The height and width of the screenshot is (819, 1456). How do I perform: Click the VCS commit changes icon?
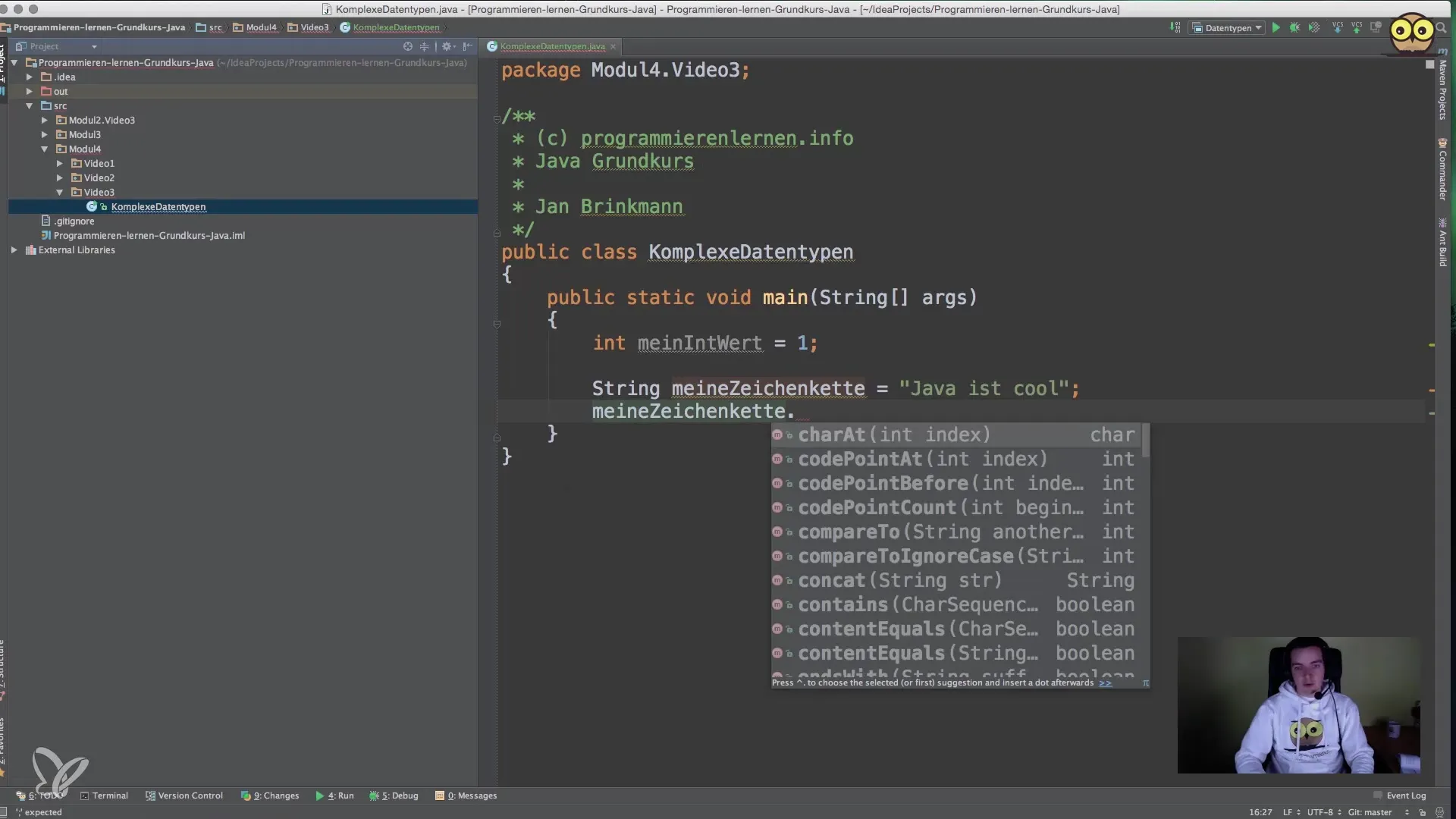coord(1357,28)
